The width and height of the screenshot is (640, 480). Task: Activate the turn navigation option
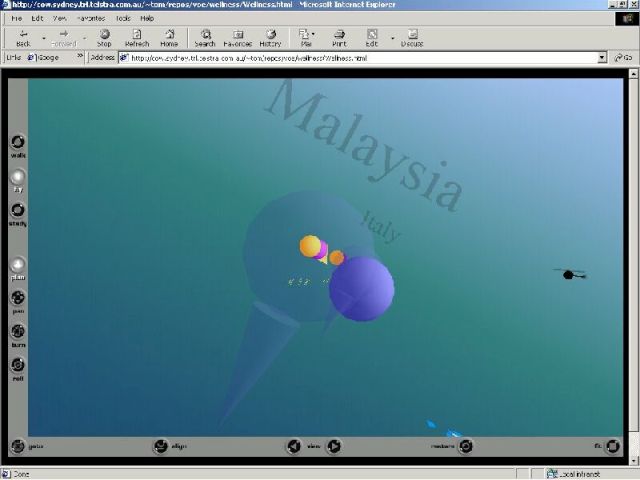pos(18,331)
